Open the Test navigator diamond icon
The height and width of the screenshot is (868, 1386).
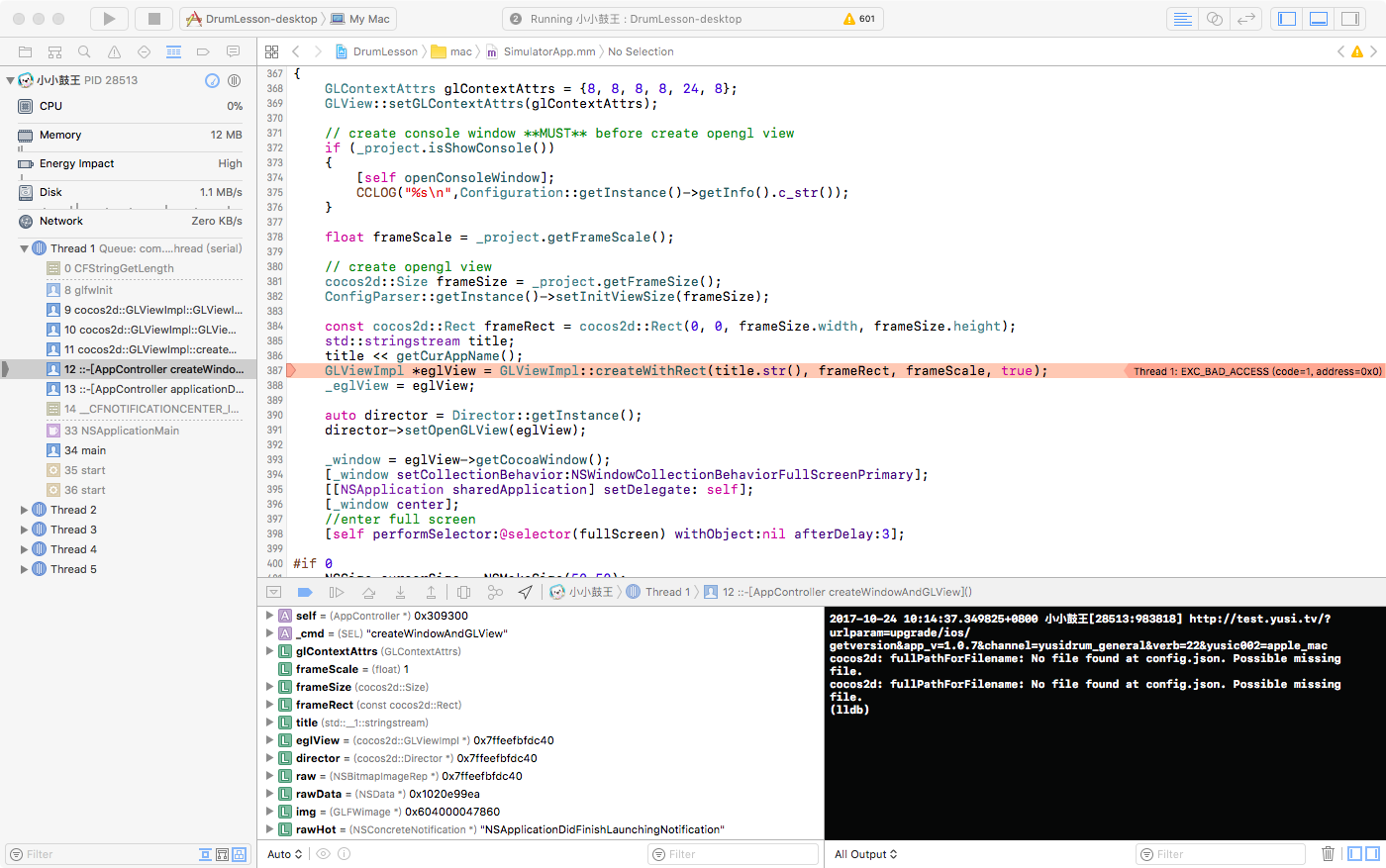click(144, 51)
